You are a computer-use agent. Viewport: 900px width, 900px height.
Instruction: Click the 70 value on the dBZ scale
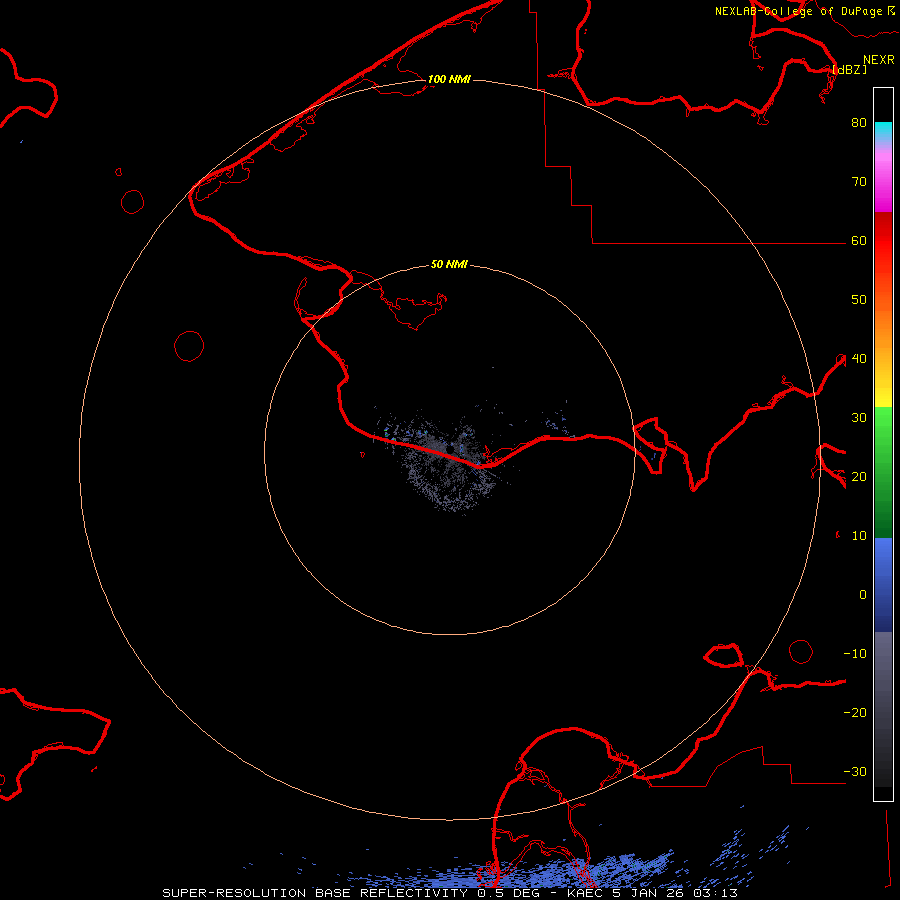point(859,181)
